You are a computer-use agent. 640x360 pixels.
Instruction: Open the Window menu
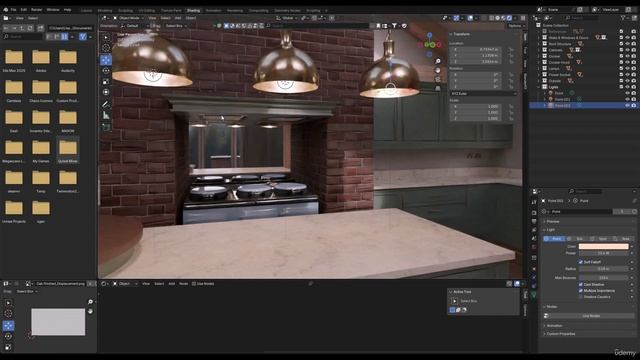click(x=53, y=9)
